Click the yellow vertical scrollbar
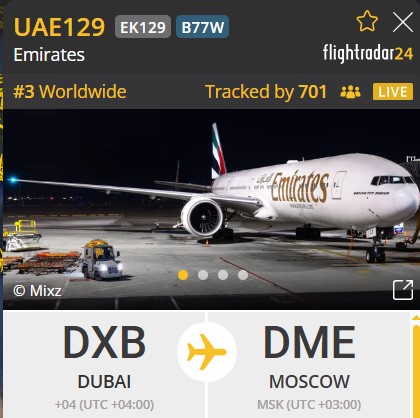The image size is (420, 418). point(416,367)
